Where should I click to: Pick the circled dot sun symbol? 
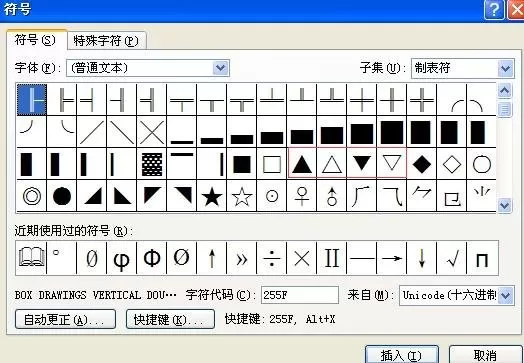[x=272, y=196]
